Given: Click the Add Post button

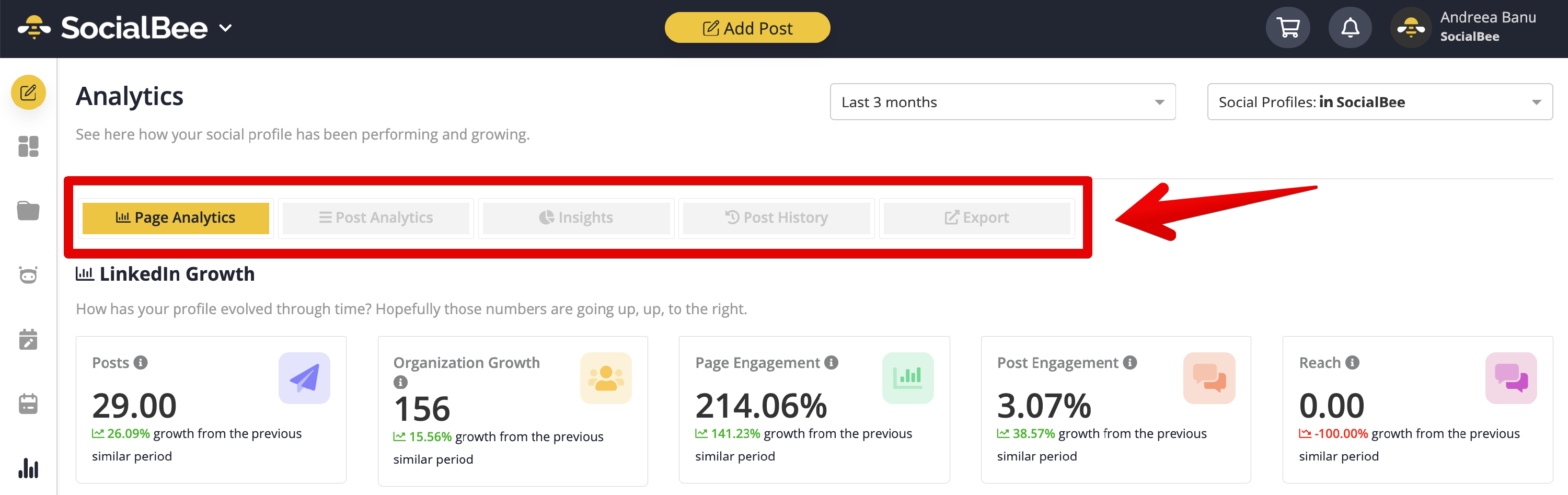Looking at the screenshot, I should pos(747,28).
